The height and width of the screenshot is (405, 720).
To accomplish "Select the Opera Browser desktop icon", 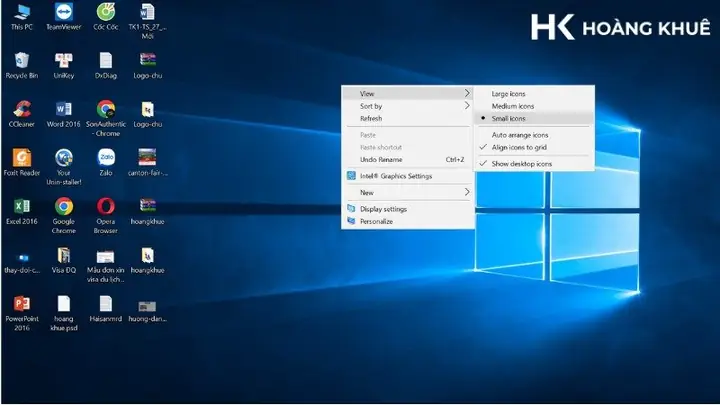I will pyautogui.click(x=106, y=216).
